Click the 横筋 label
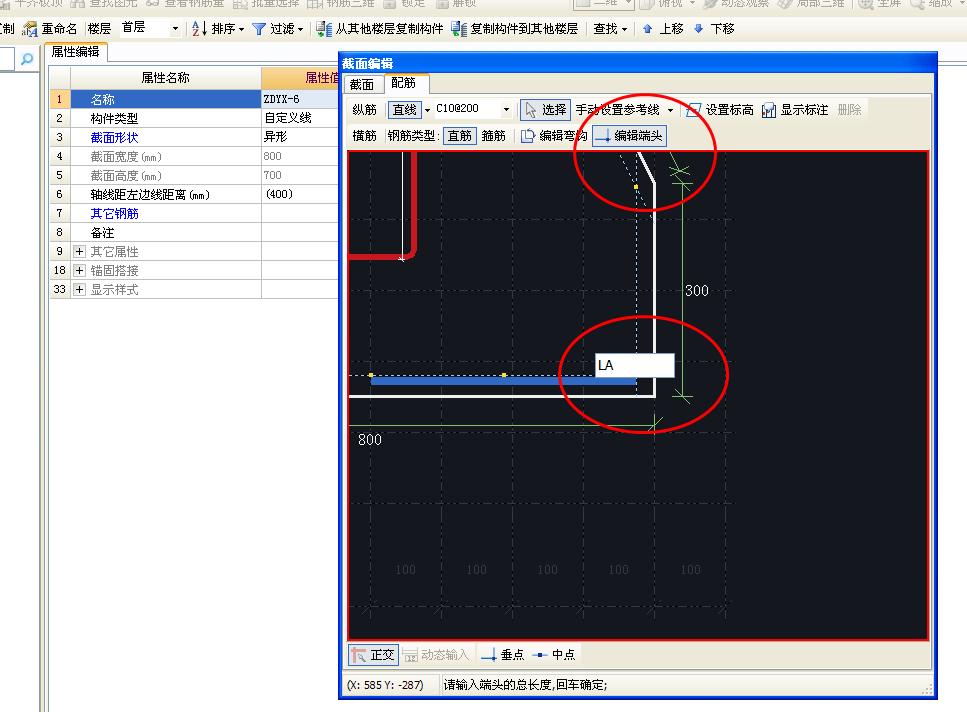Viewport: 967px width, 712px height. coord(364,136)
